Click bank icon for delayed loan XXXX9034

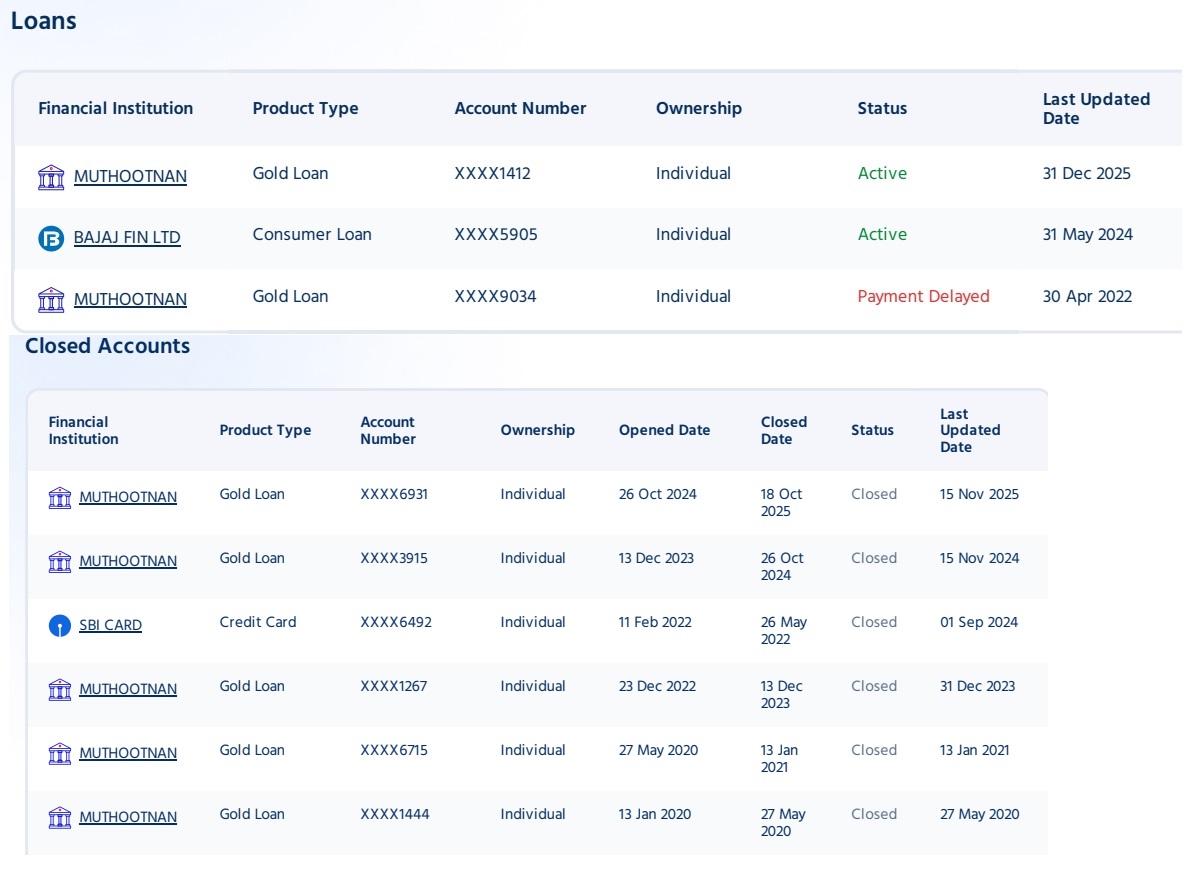tap(51, 300)
